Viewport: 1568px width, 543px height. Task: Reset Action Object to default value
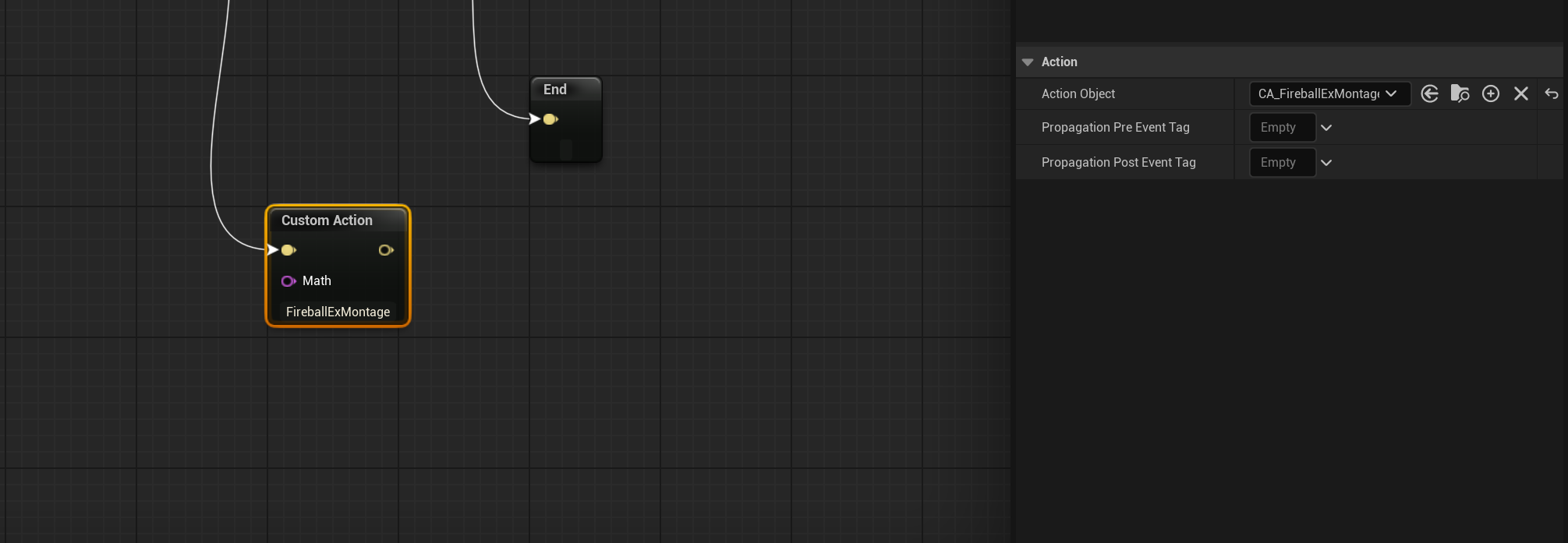[x=1552, y=94]
